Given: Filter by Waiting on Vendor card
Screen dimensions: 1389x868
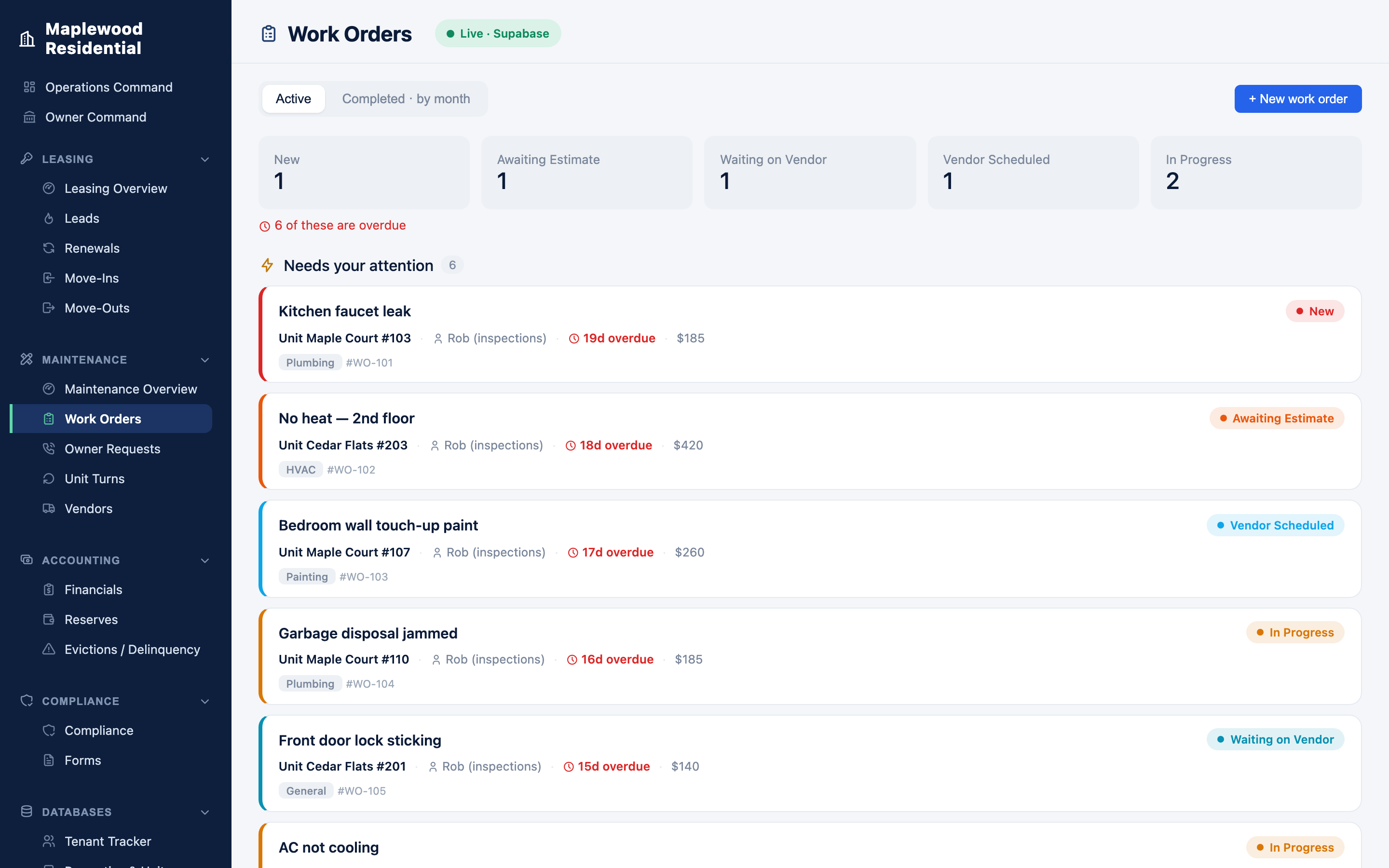Looking at the screenshot, I should click(x=810, y=172).
